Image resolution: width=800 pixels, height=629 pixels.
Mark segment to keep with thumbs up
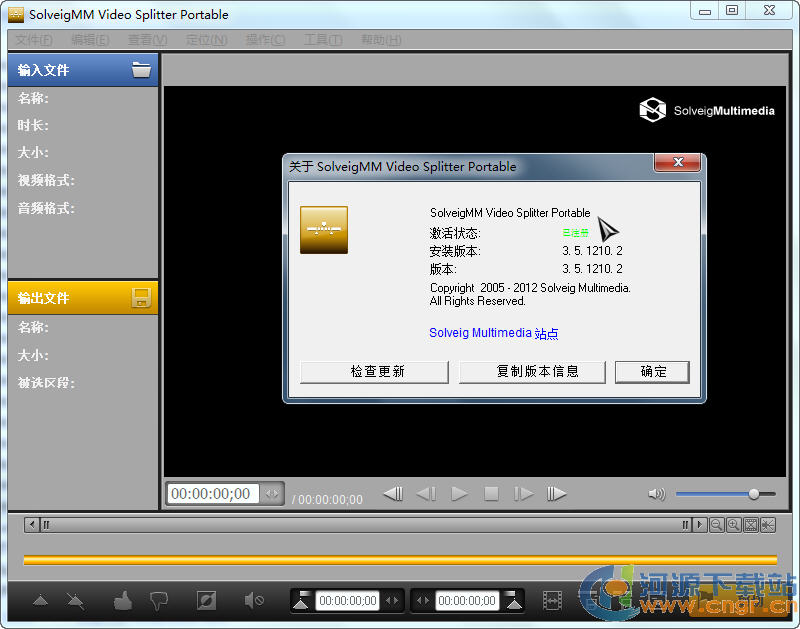pyautogui.click(x=122, y=601)
